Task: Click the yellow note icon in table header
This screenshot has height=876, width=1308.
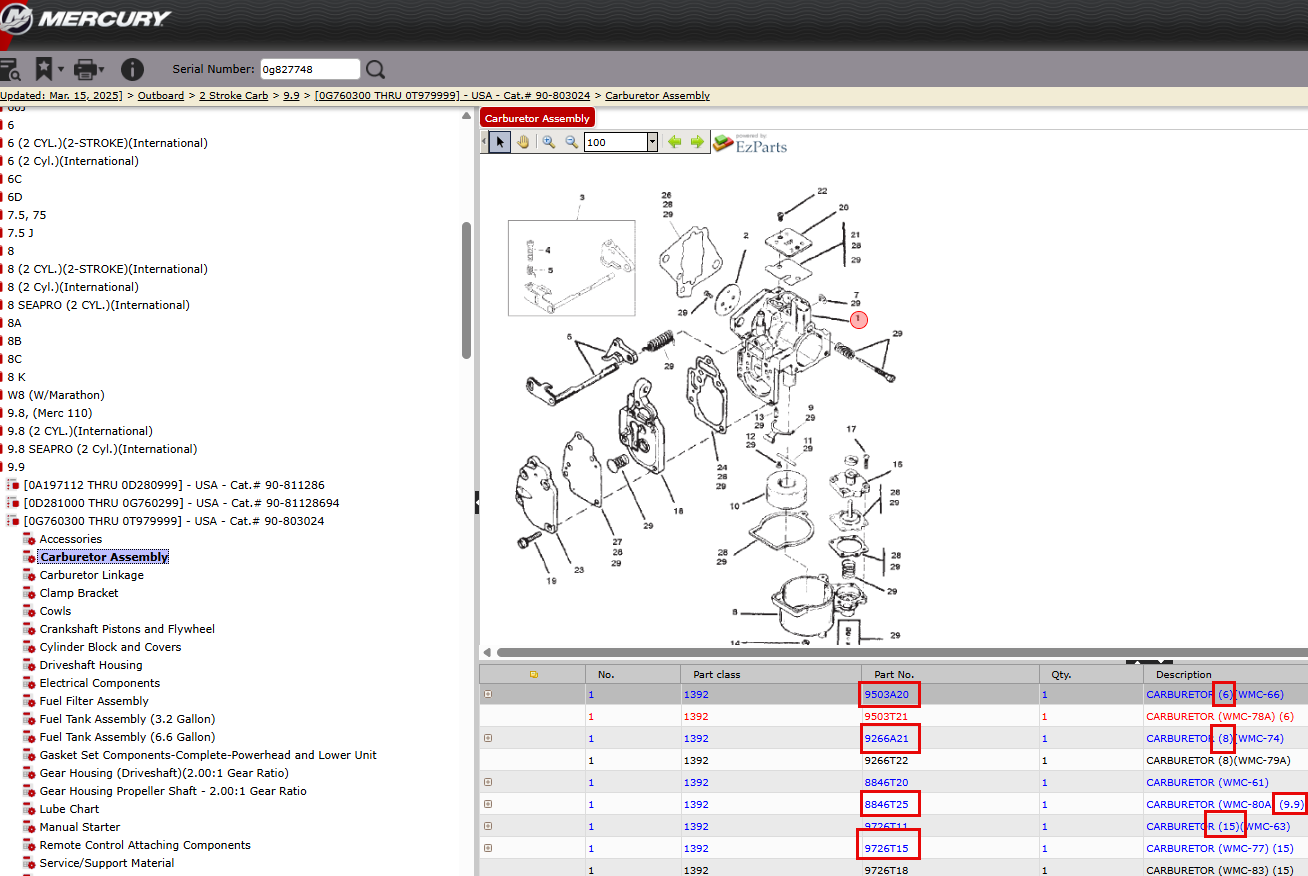Action: (533, 675)
